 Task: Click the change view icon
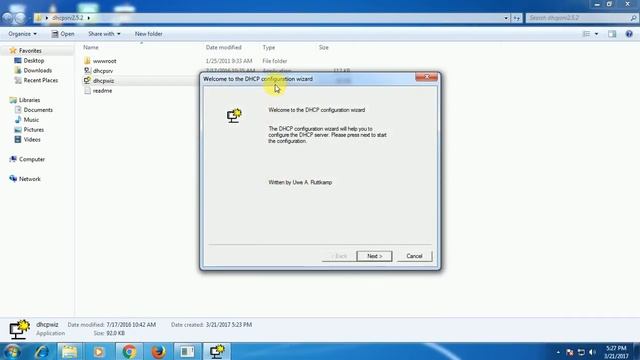pos(586,34)
